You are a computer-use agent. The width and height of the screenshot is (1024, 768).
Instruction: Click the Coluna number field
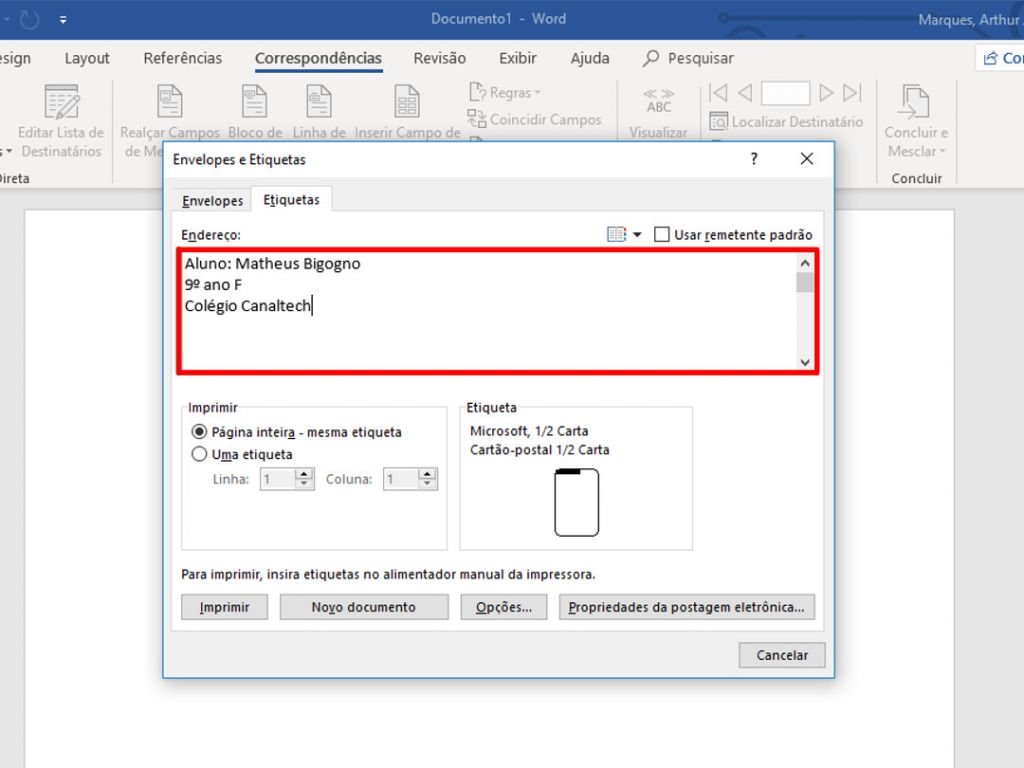point(400,479)
